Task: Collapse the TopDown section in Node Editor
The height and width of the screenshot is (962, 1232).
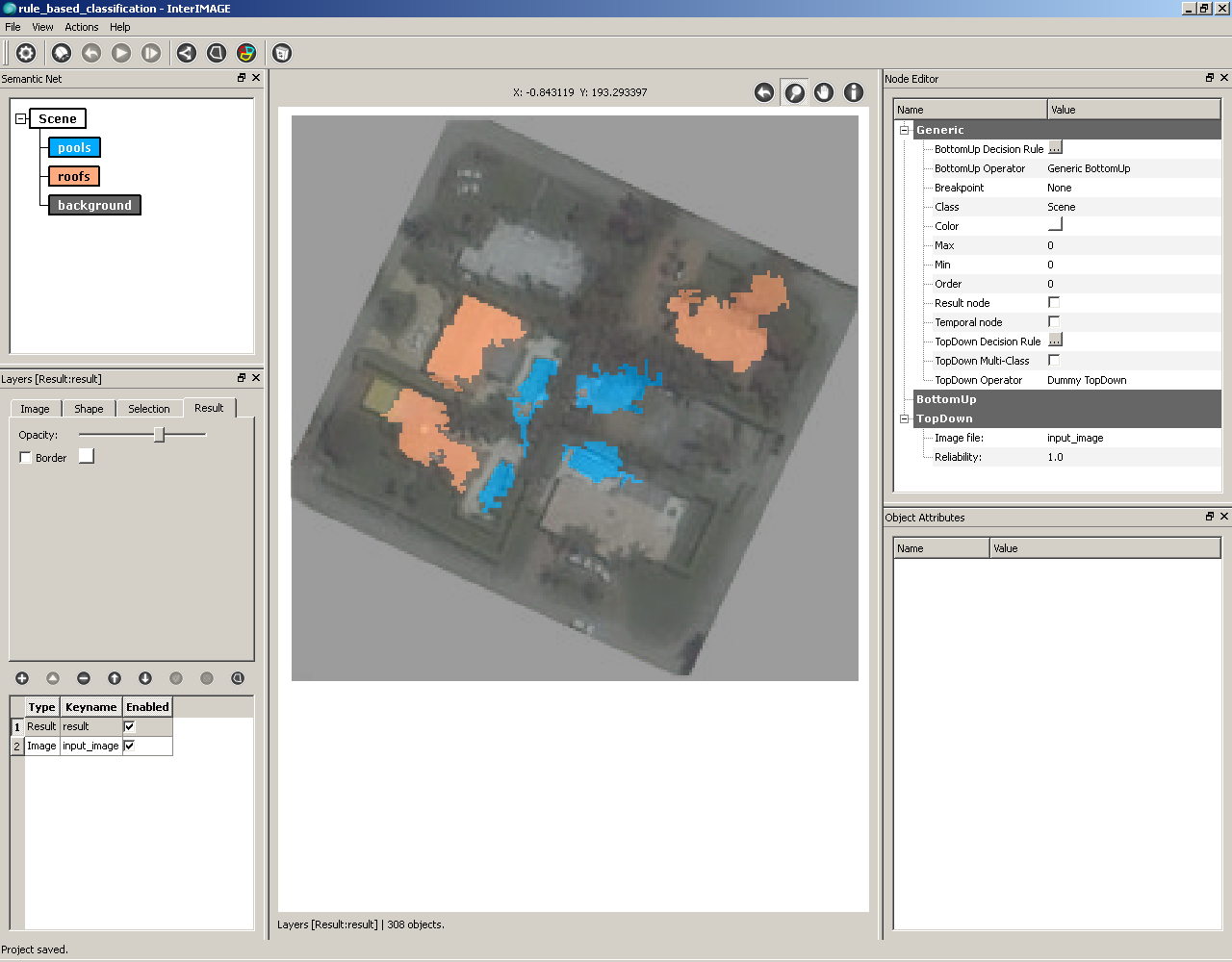Action: [x=904, y=418]
